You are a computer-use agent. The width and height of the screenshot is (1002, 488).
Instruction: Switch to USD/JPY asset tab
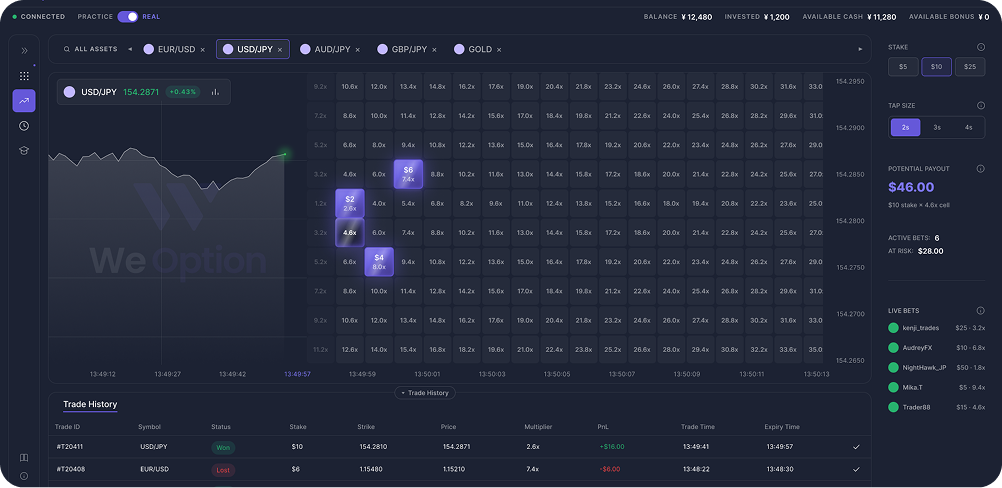pos(253,49)
